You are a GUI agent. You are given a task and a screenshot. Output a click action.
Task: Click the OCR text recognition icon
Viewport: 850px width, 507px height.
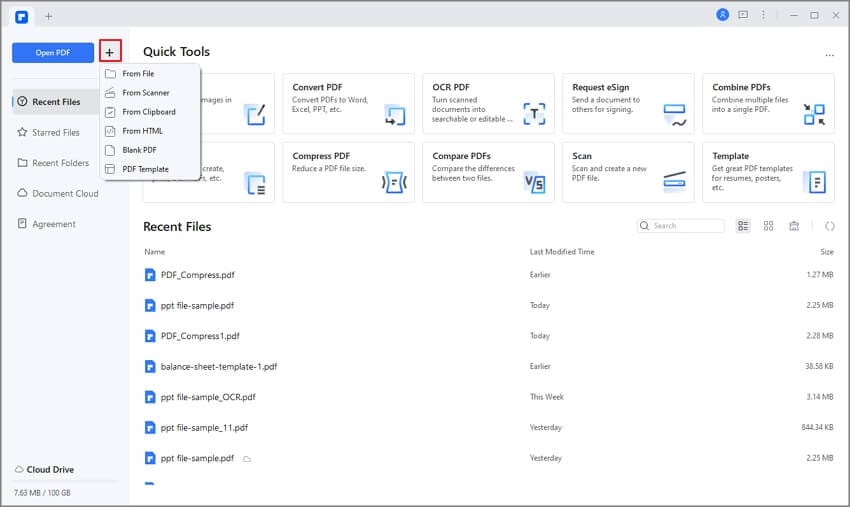[x=535, y=114]
